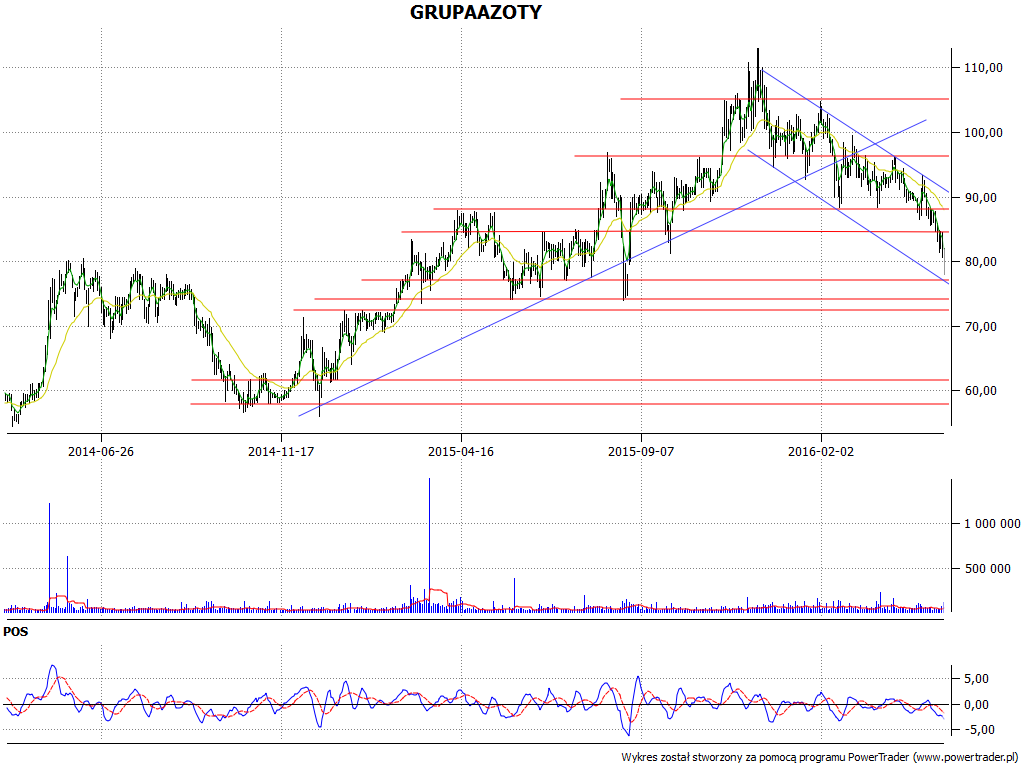Select the 2014-06-26 date label
This screenshot has width=1024, height=768.
pyautogui.click(x=101, y=451)
